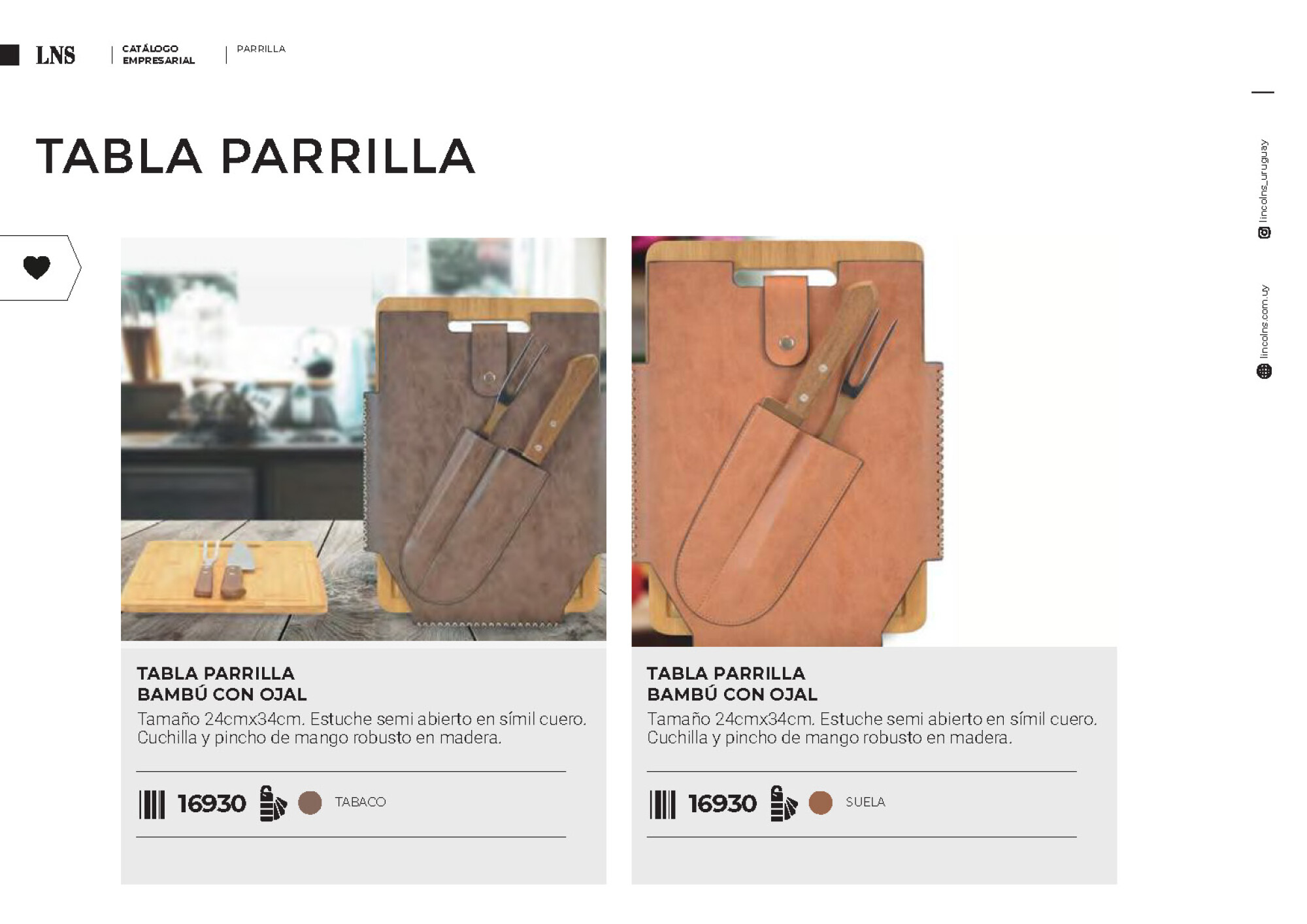This screenshot has width=1307, height=924.
Task: Open the Parrilla category label
Action: 261,49
